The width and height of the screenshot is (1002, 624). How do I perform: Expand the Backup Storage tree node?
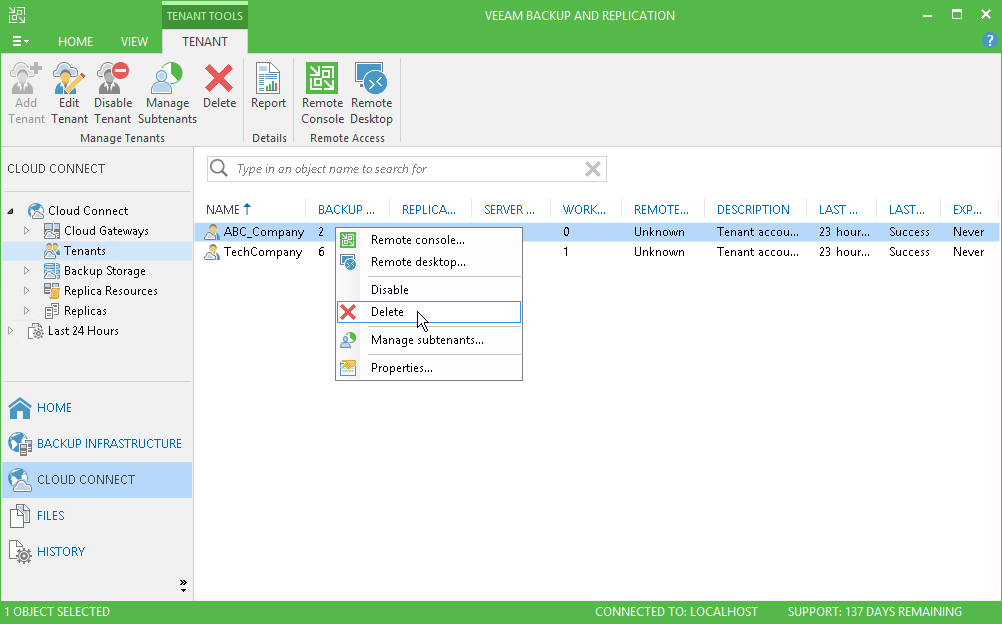point(26,270)
